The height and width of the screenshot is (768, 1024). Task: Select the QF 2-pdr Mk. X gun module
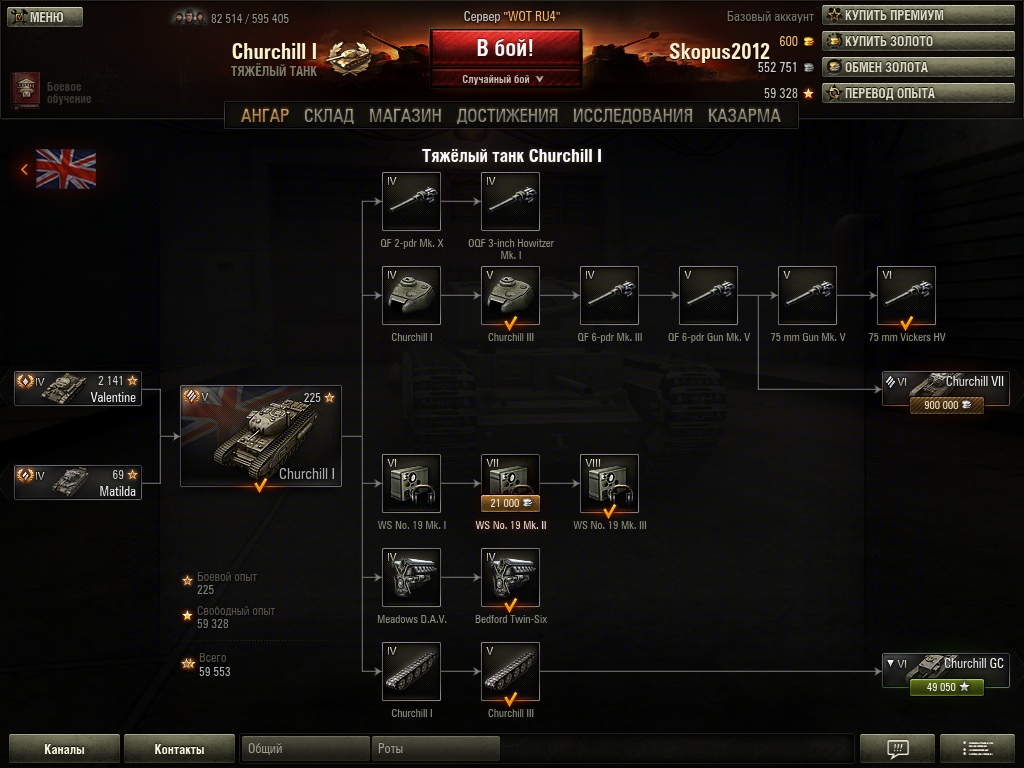411,201
